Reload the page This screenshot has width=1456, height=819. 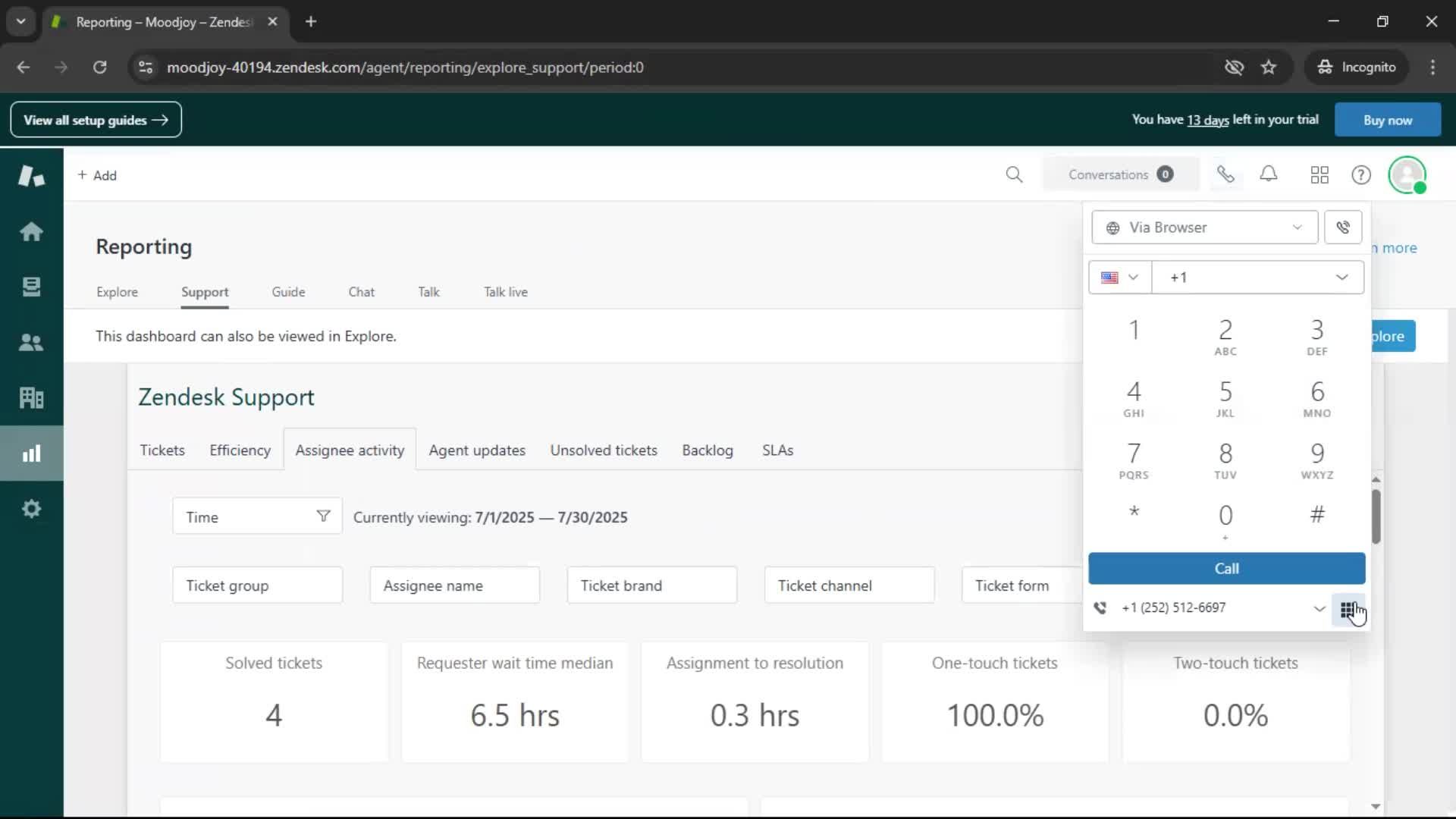point(99,67)
